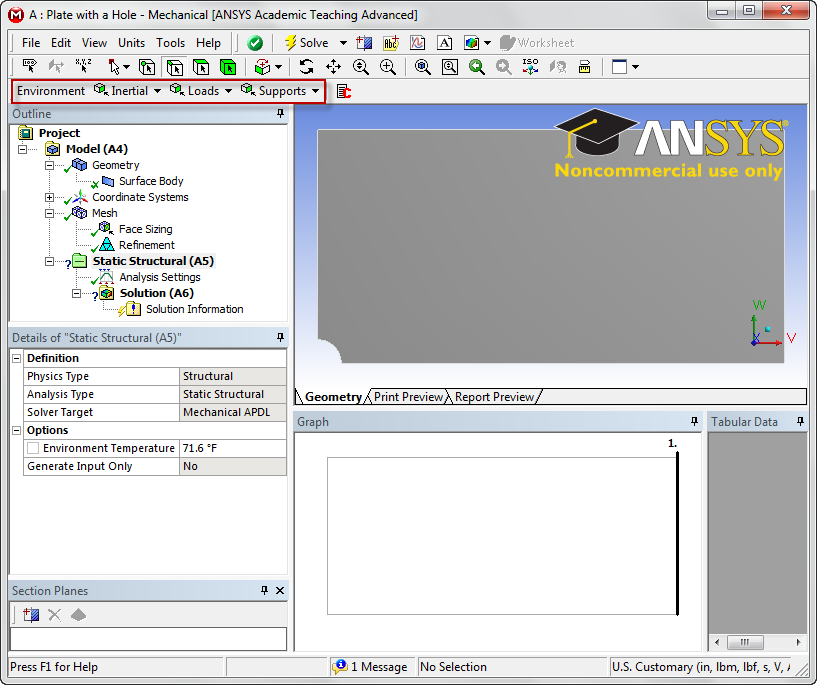Collapse the Static Structural (A5) node
The width and height of the screenshot is (817, 685).
click(49, 261)
